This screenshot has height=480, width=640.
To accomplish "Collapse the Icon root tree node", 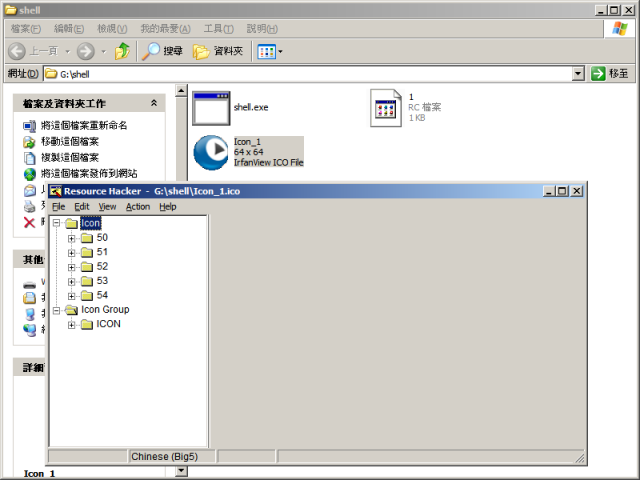I will click(56, 223).
